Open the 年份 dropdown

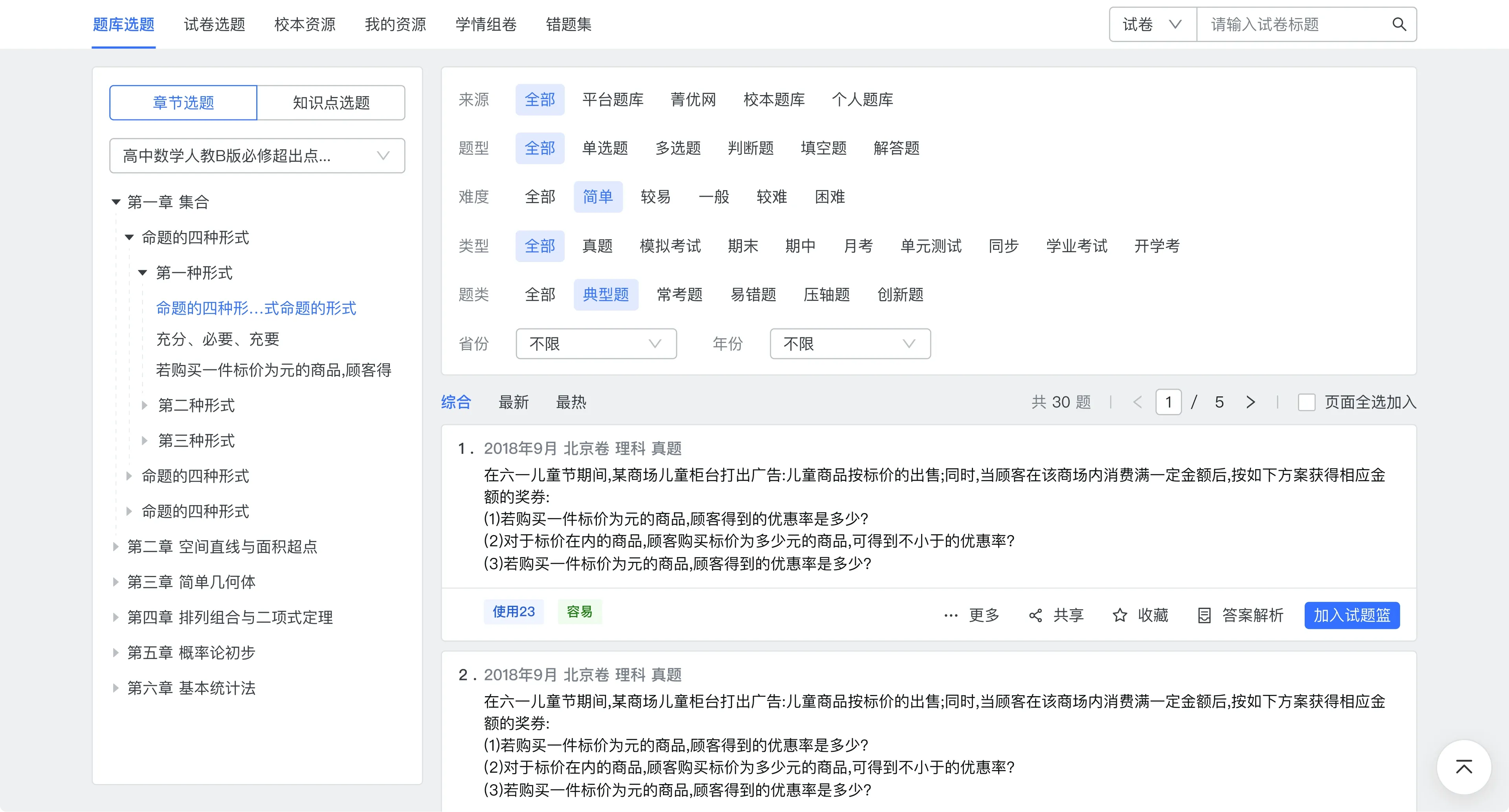click(x=850, y=344)
